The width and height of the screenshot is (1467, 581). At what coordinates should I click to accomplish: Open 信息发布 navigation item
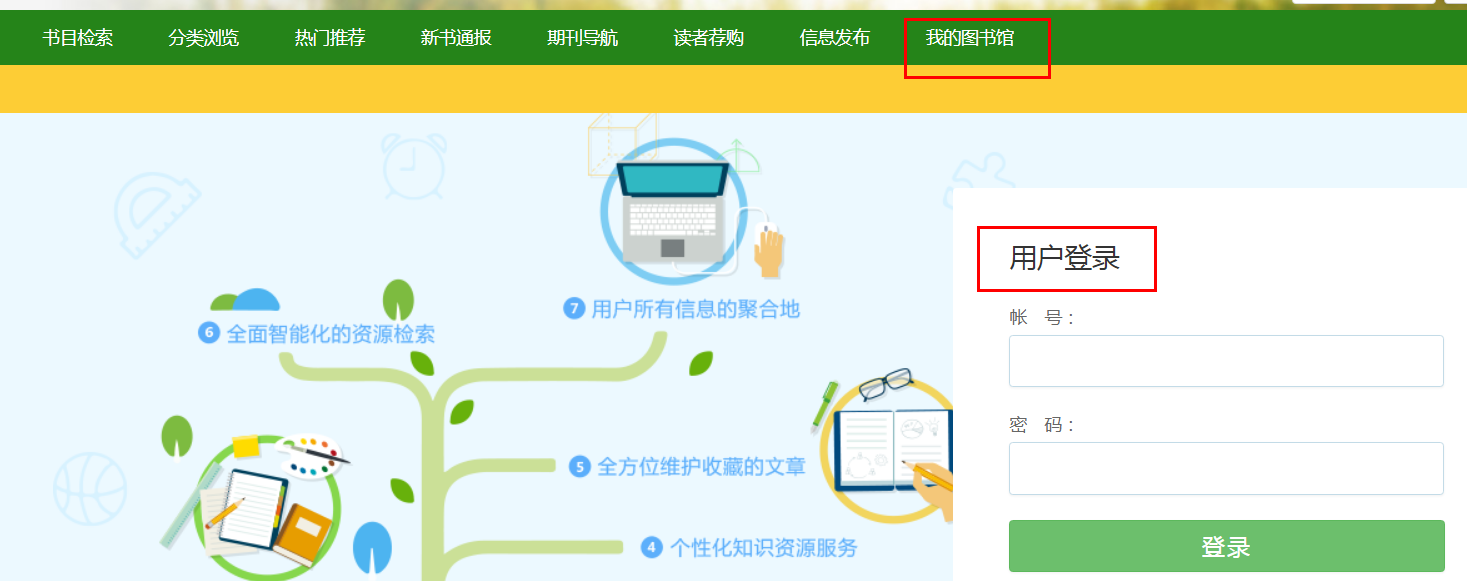(x=835, y=38)
